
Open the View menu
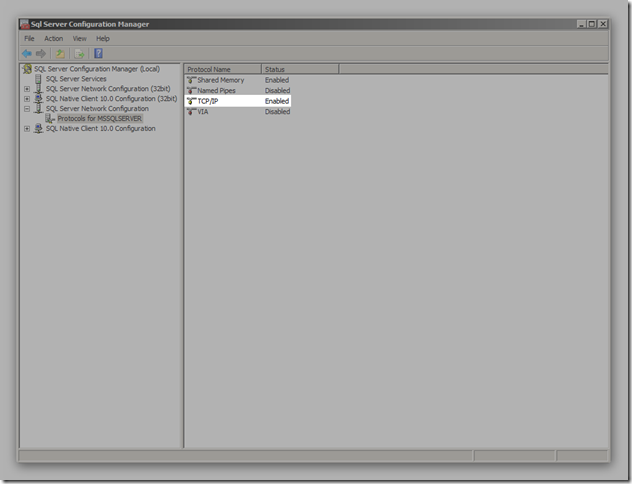point(79,38)
